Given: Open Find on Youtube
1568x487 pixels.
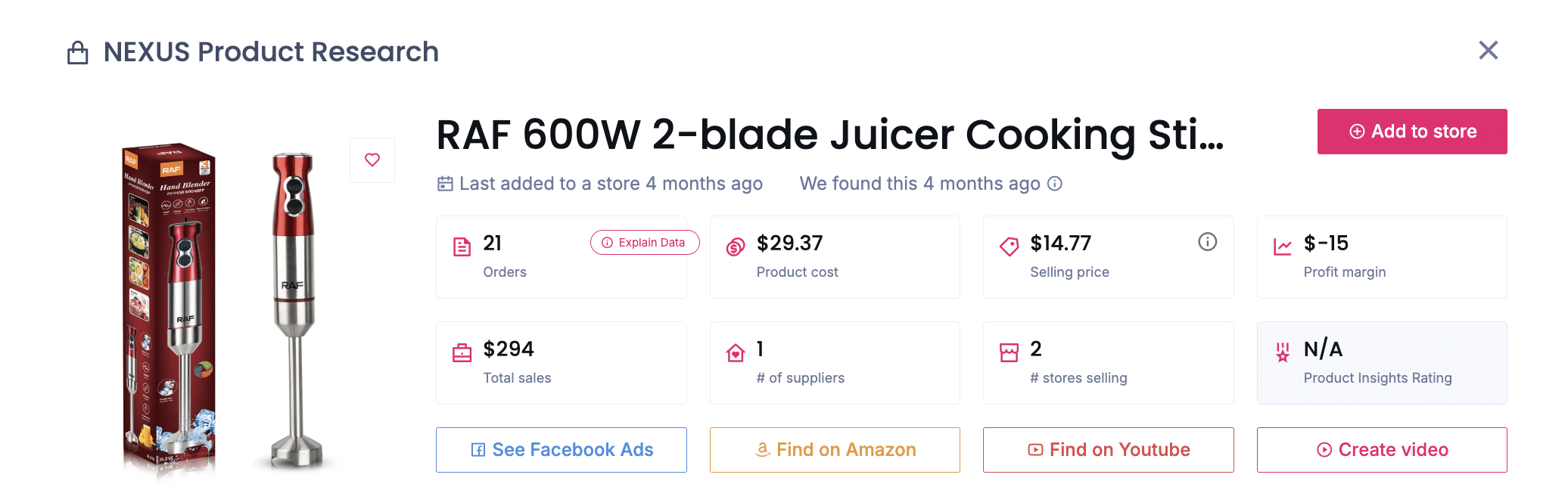Looking at the screenshot, I should click(1108, 450).
